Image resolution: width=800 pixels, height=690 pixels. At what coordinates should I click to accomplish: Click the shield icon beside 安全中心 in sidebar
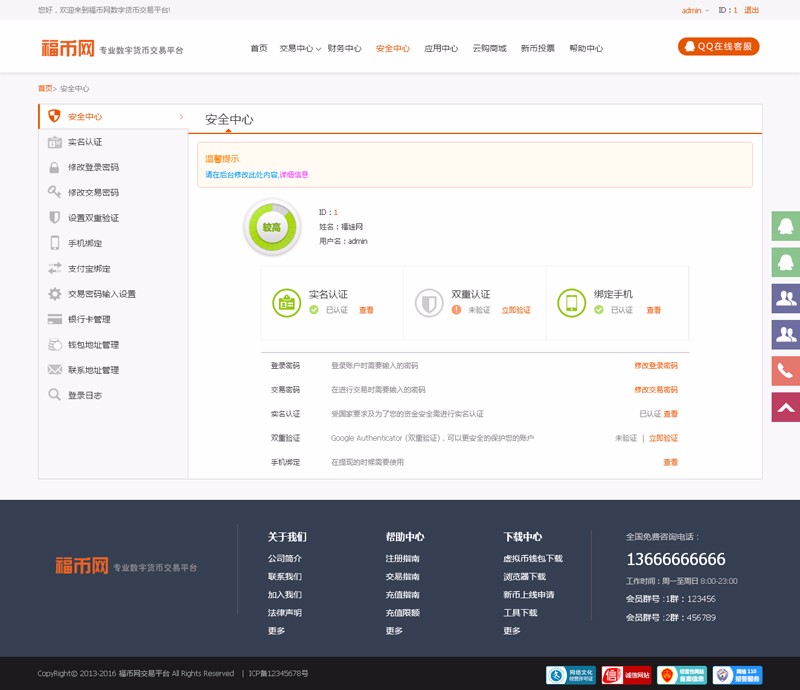[54, 116]
